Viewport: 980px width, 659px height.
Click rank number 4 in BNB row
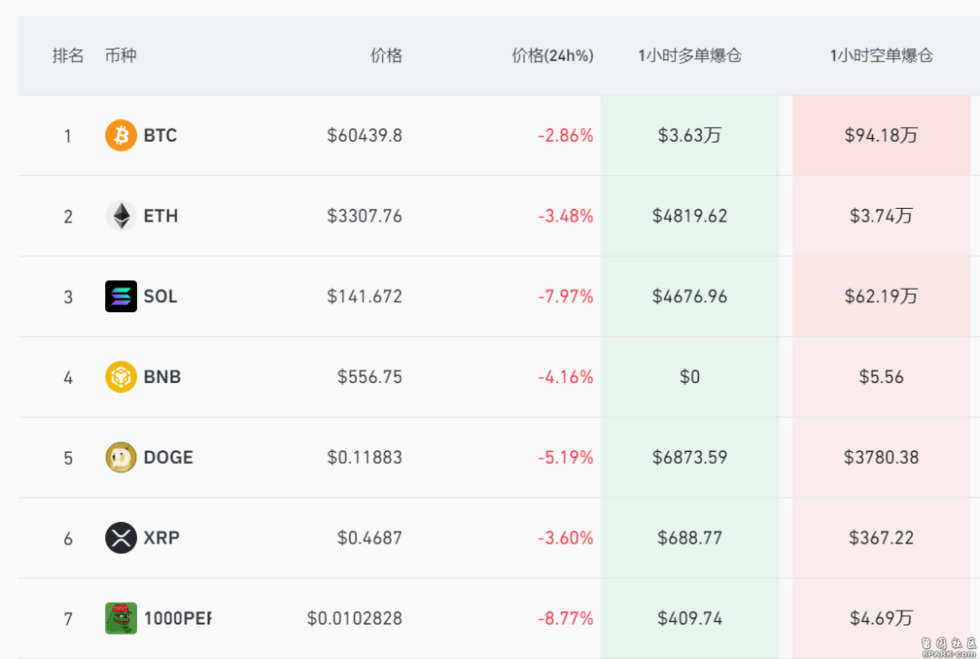tap(68, 378)
